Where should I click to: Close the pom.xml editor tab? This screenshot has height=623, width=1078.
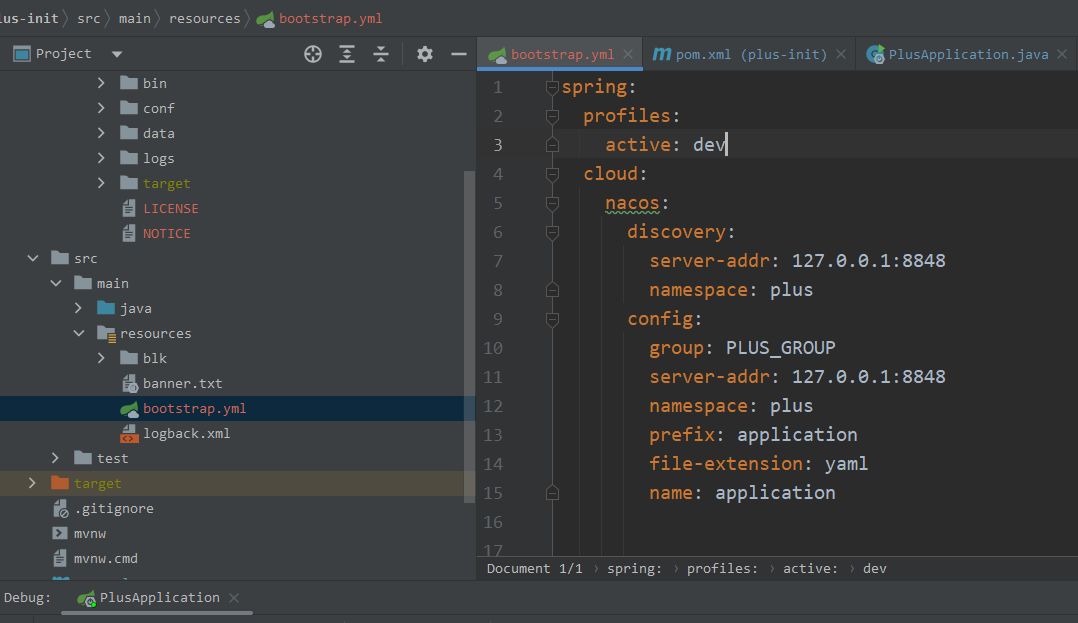click(841, 54)
